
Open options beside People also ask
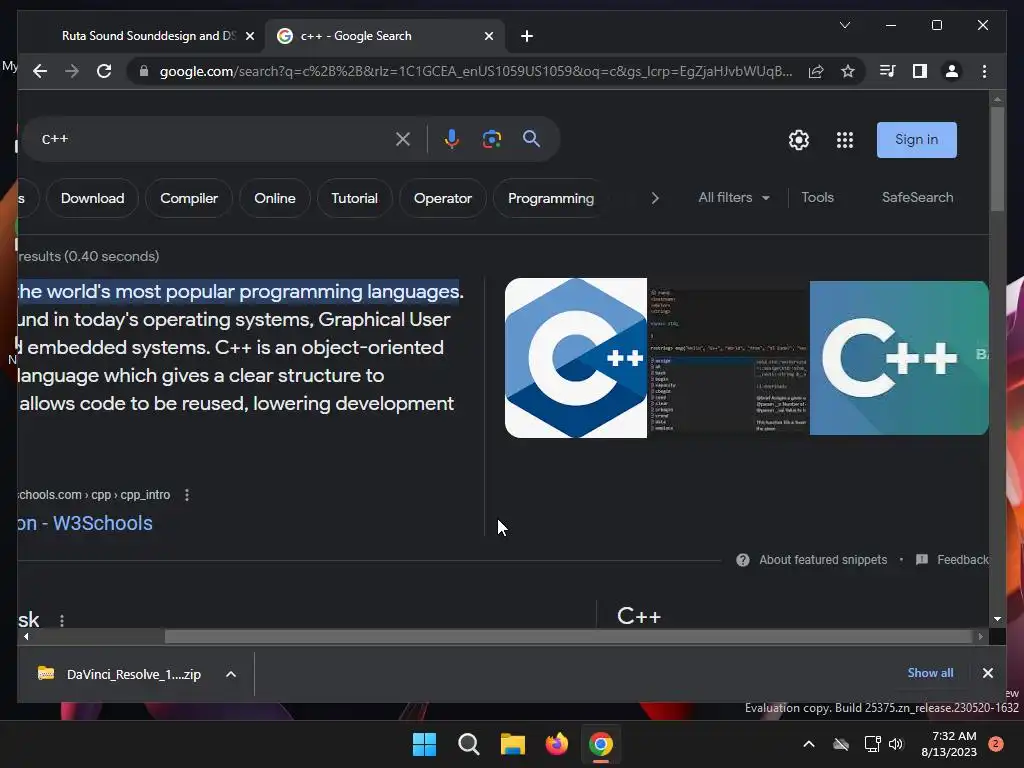62,620
